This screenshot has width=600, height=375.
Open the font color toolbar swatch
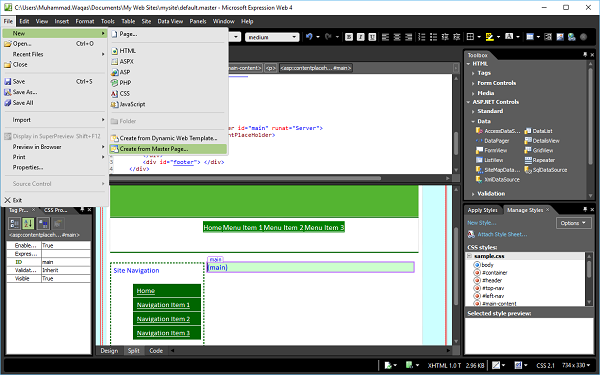click(x=509, y=37)
